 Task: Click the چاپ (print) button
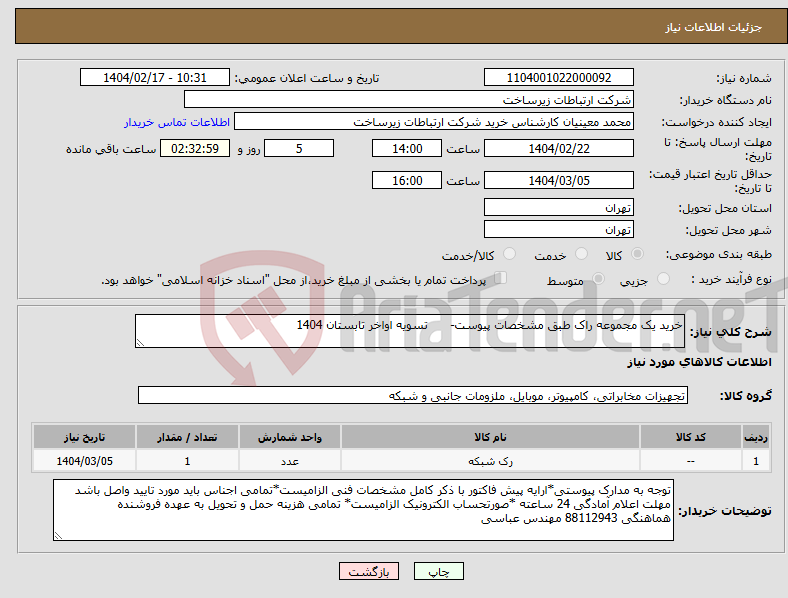coord(438,571)
